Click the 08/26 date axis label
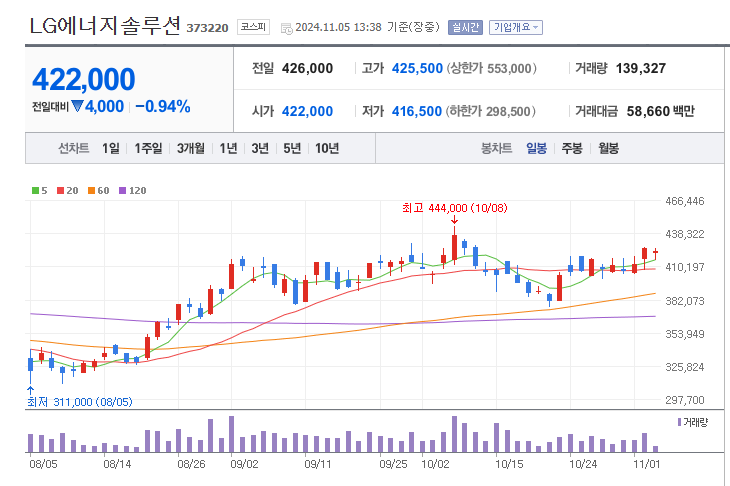This screenshot has width=730, height=486. click(x=191, y=464)
